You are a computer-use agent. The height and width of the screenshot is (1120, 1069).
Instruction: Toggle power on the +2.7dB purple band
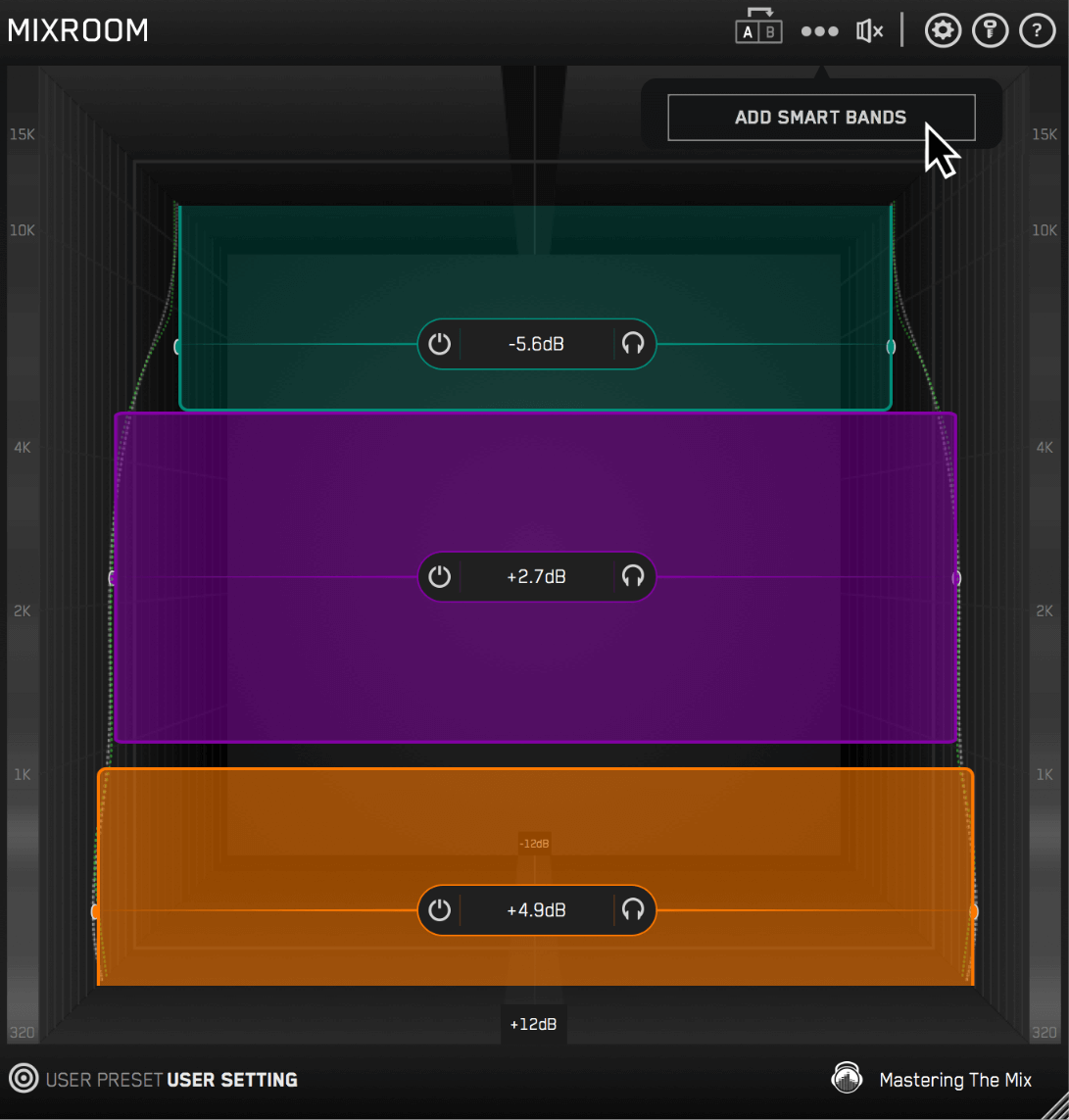tap(440, 576)
